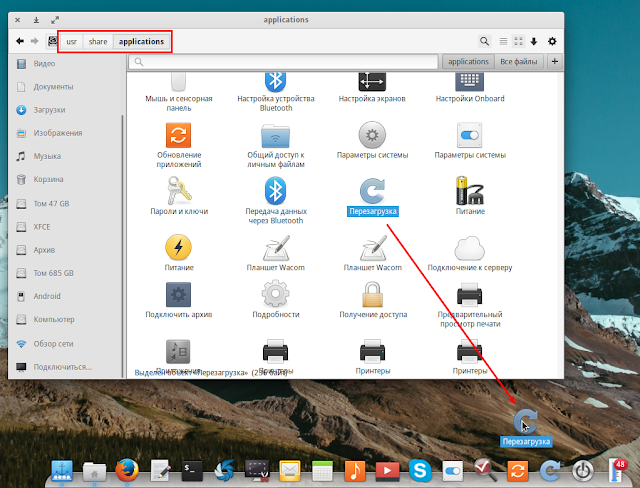Screen dimensions: 640x488
Task: Select 'Параметры системы' with the gear icon
Action: (x=372, y=135)
